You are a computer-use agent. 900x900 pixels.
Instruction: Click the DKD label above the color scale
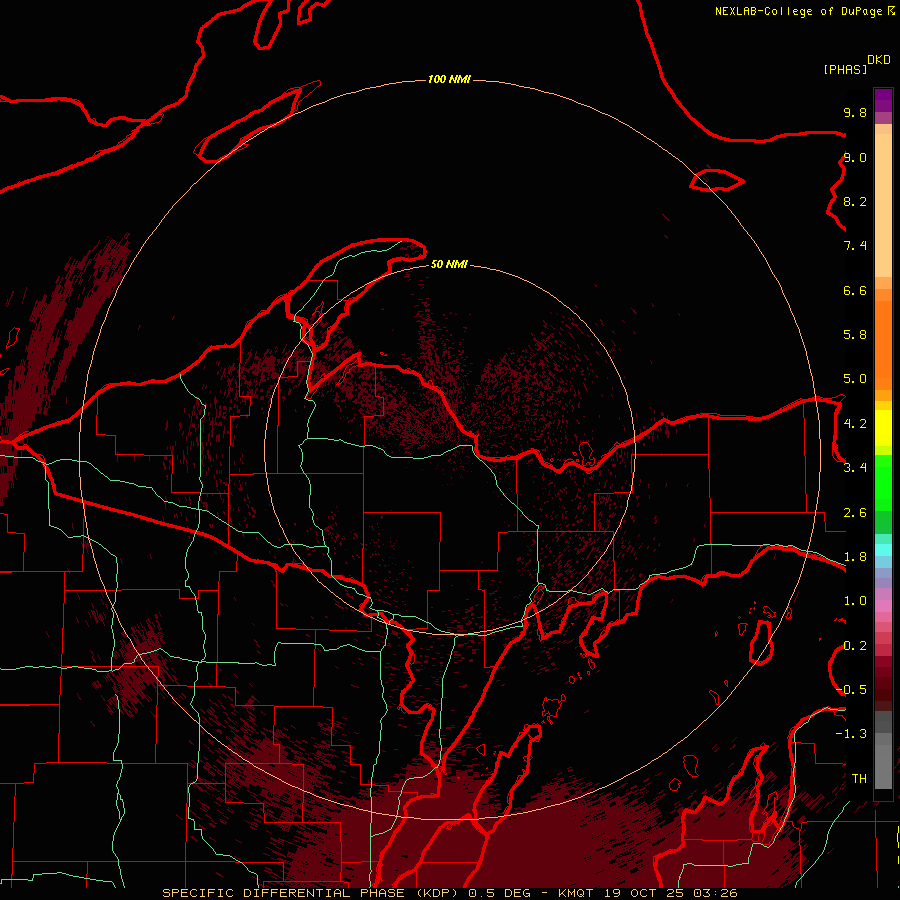pos(879,60)
